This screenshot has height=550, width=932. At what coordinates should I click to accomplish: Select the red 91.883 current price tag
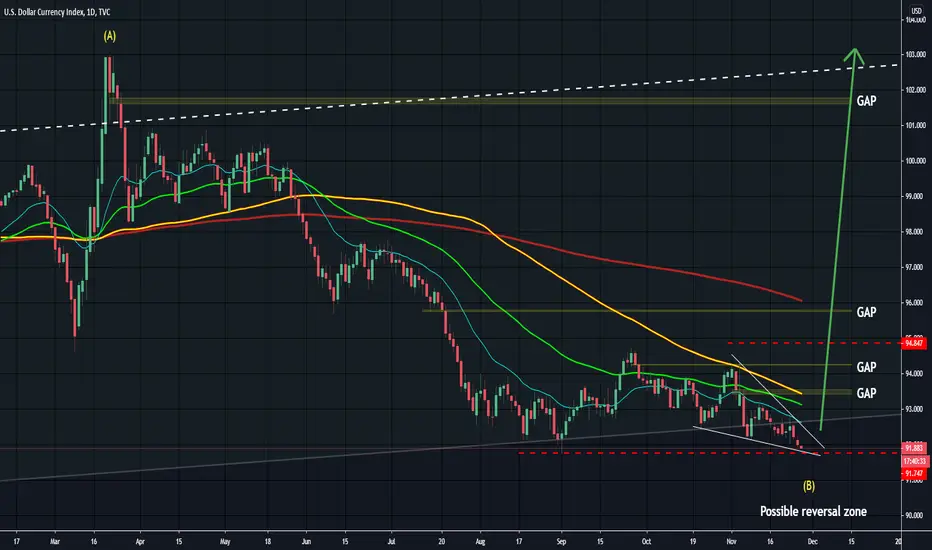point(915,448)
